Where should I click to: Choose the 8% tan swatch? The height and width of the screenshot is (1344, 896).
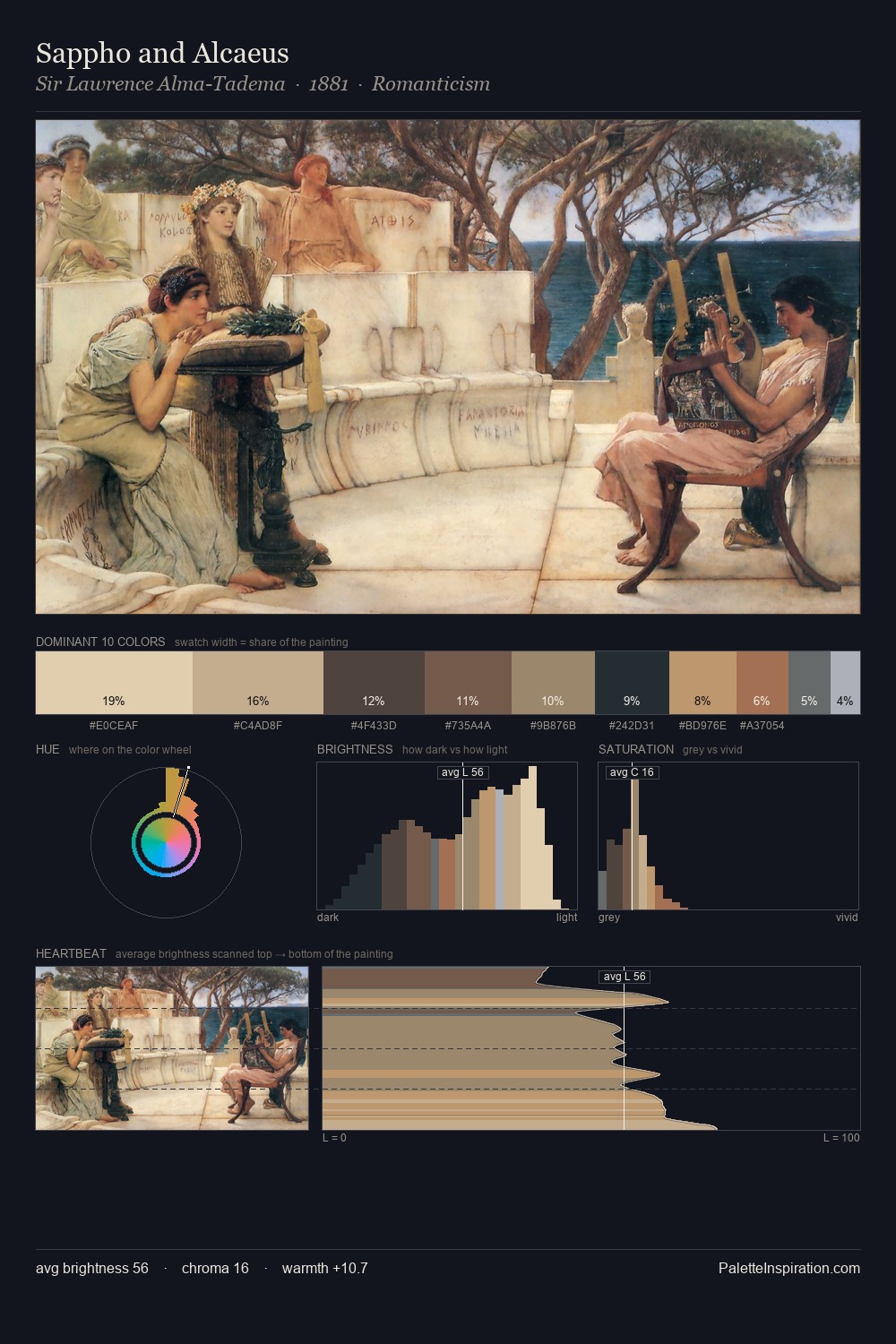click(x=702, y=683)
